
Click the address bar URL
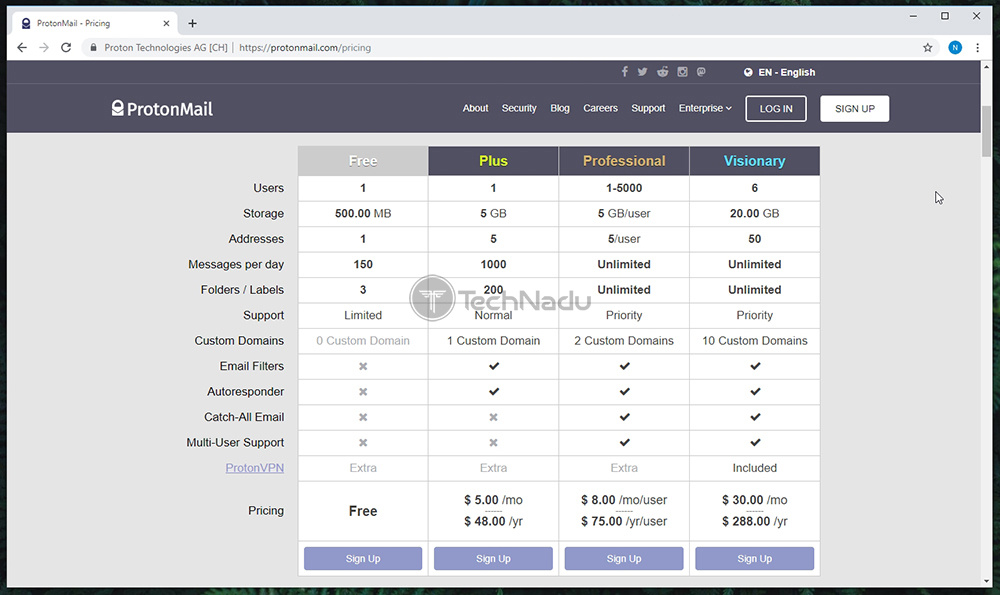(x=305, y=47)
